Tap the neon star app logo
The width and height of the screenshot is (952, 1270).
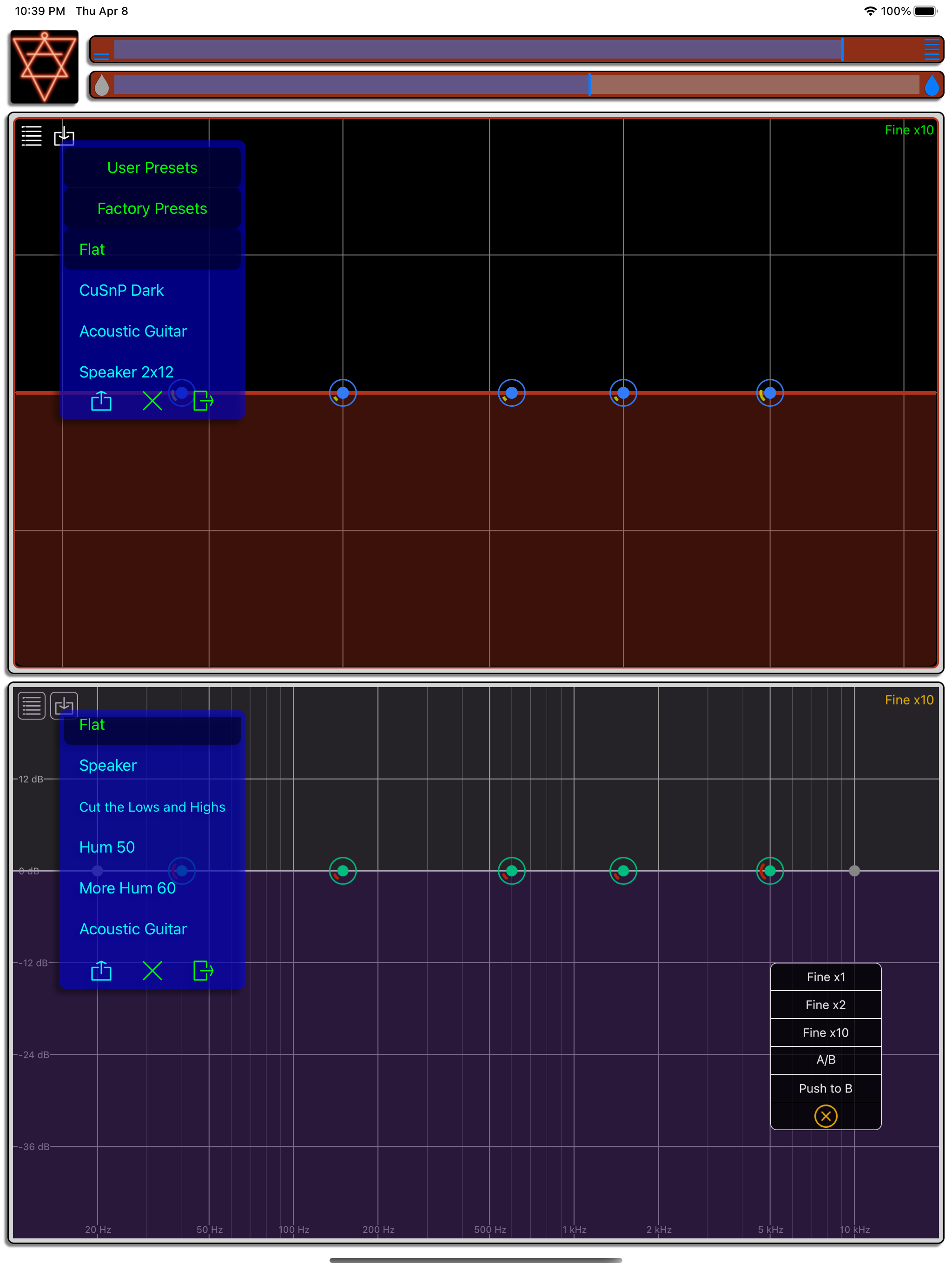click(44, 66)
